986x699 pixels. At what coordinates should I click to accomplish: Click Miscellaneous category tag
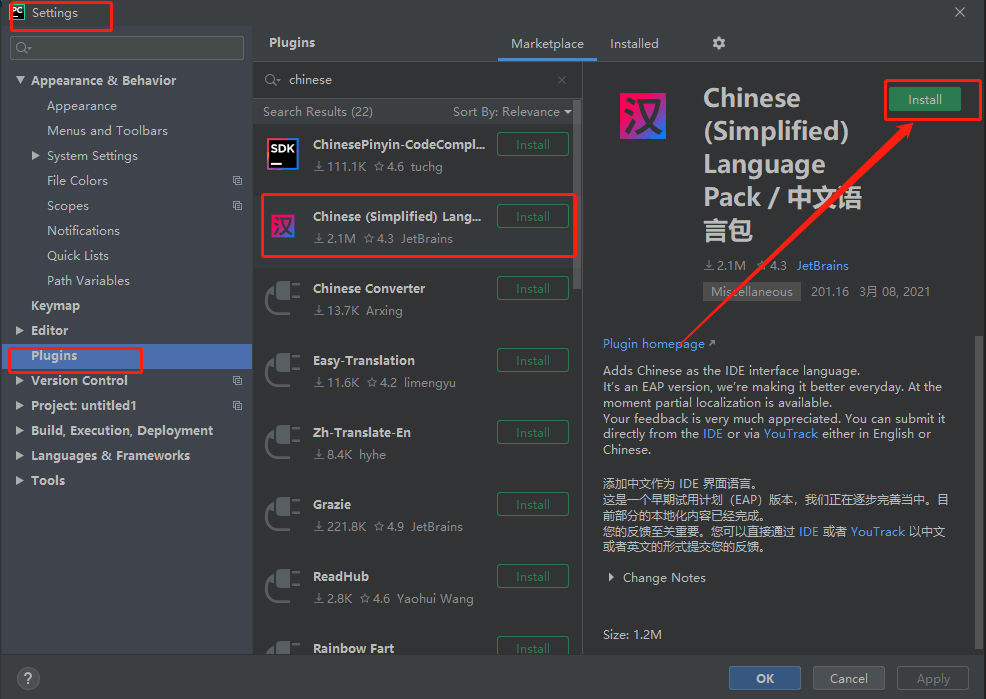click(x=751, y=292)
